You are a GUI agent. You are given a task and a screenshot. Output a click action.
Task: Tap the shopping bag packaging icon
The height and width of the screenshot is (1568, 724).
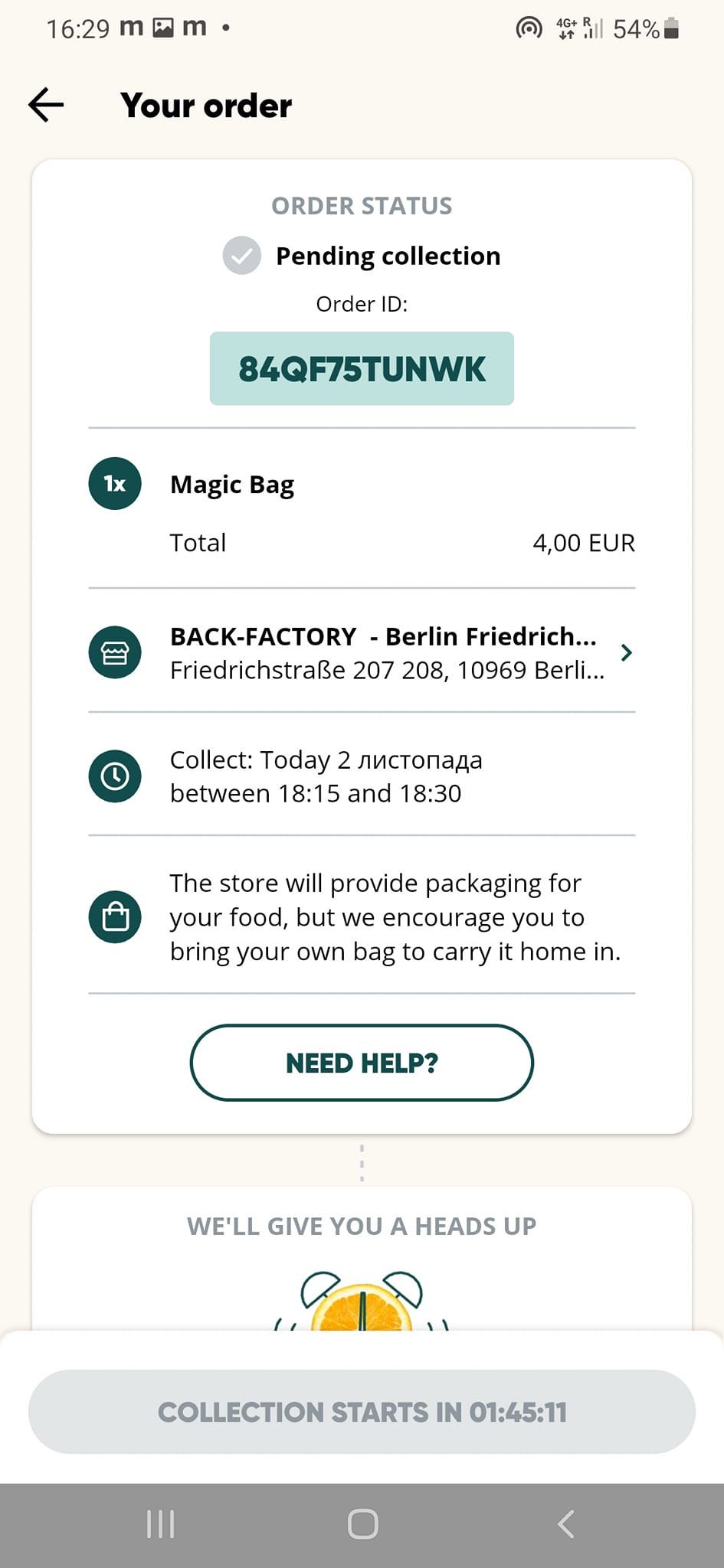115,916
